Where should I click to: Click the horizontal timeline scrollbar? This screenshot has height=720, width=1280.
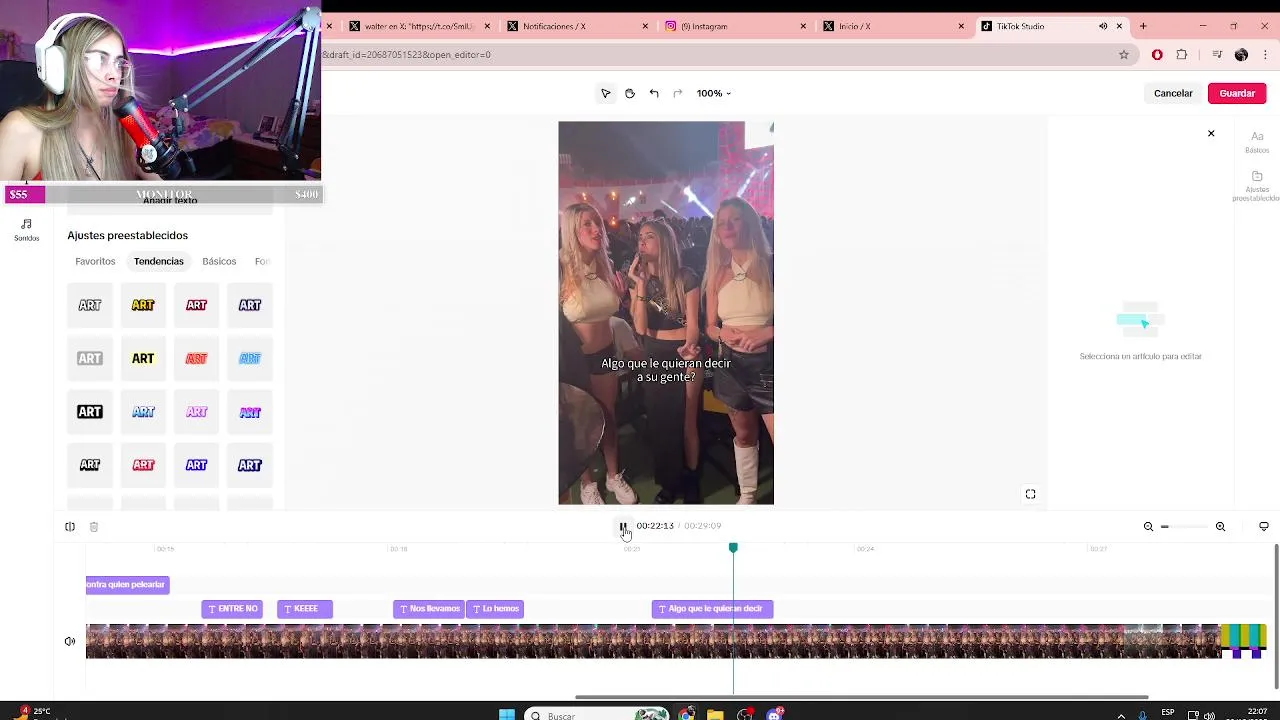861,697
